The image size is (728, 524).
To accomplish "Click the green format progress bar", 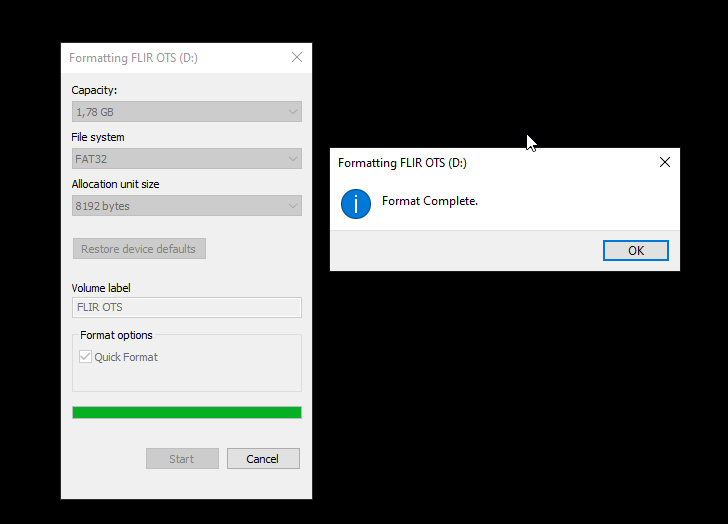I will click(x=187, y=413).
